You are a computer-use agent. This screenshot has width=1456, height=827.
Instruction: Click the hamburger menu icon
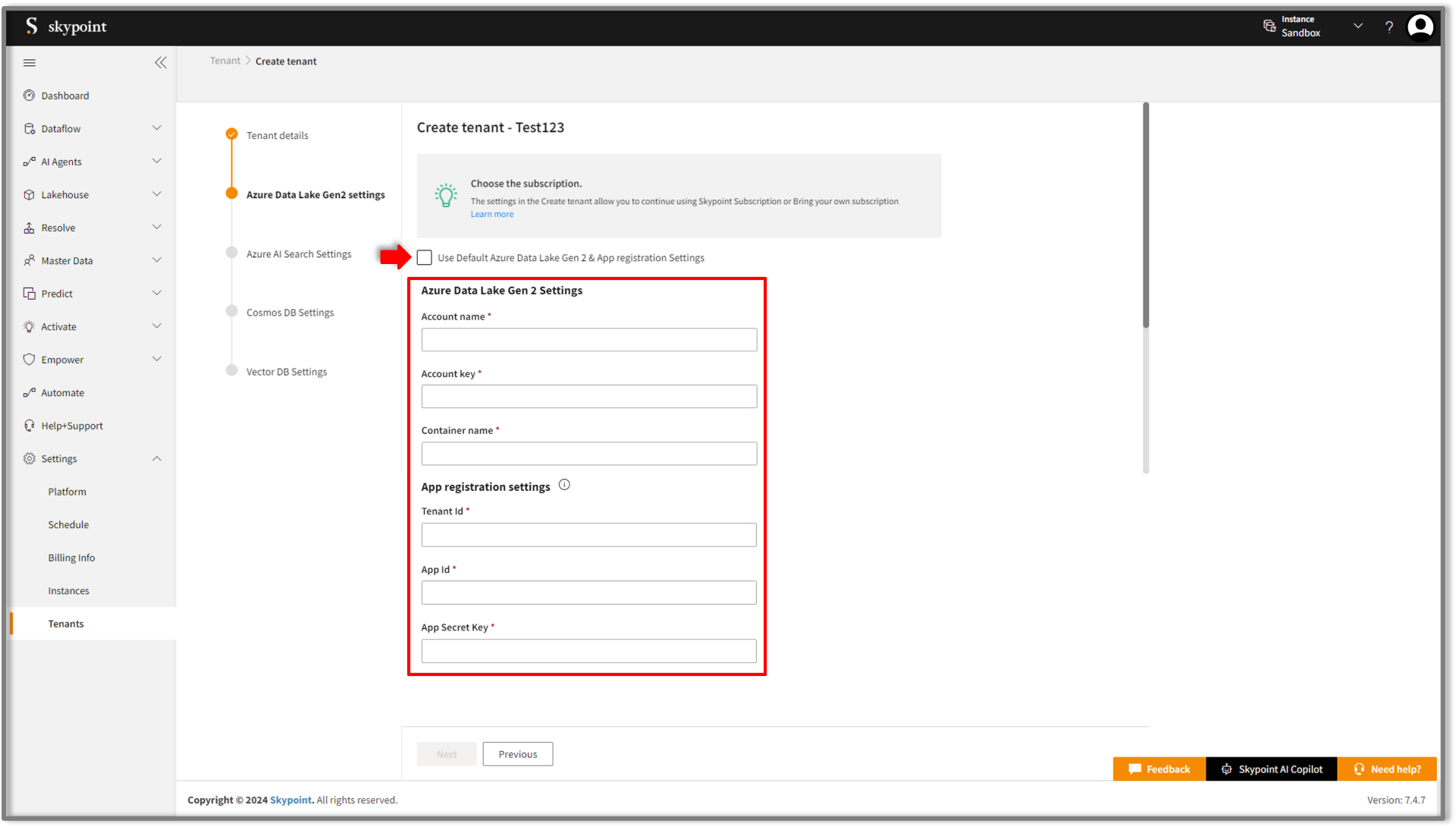point(30,63)
